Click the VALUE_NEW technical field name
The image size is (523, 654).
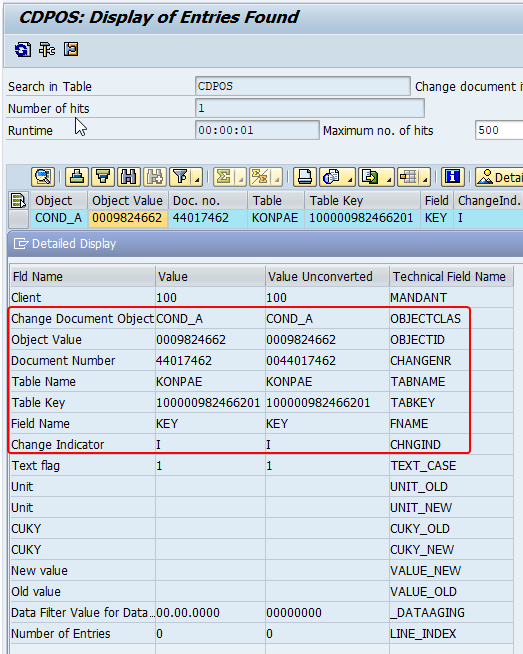coord(425,571)
